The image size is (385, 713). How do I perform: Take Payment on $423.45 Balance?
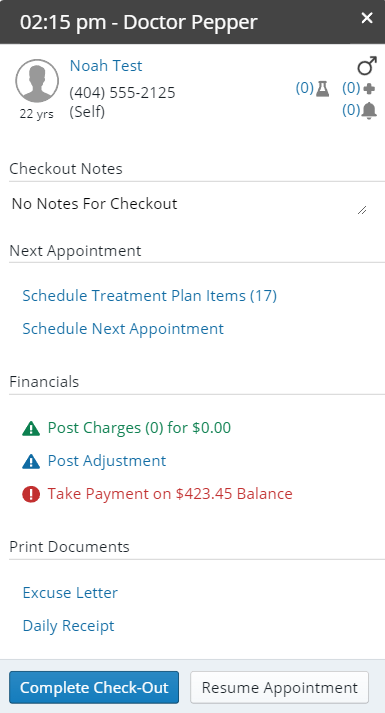pos(170,494)
